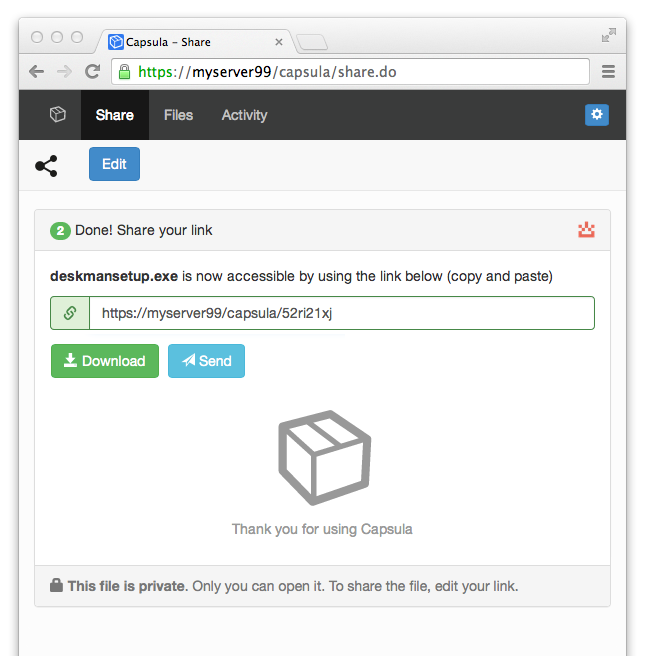Click the lock icon in the private notice
This screenshot has width=647, height=656.
tap(56, 586)
